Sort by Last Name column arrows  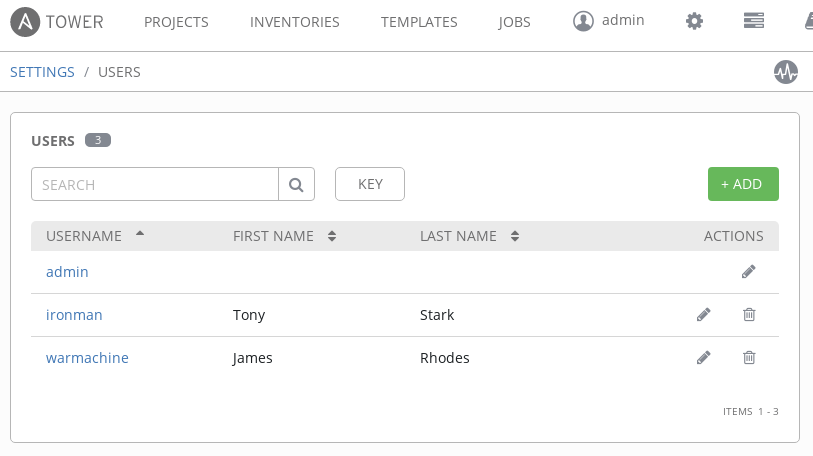click(x=515, y=236)
